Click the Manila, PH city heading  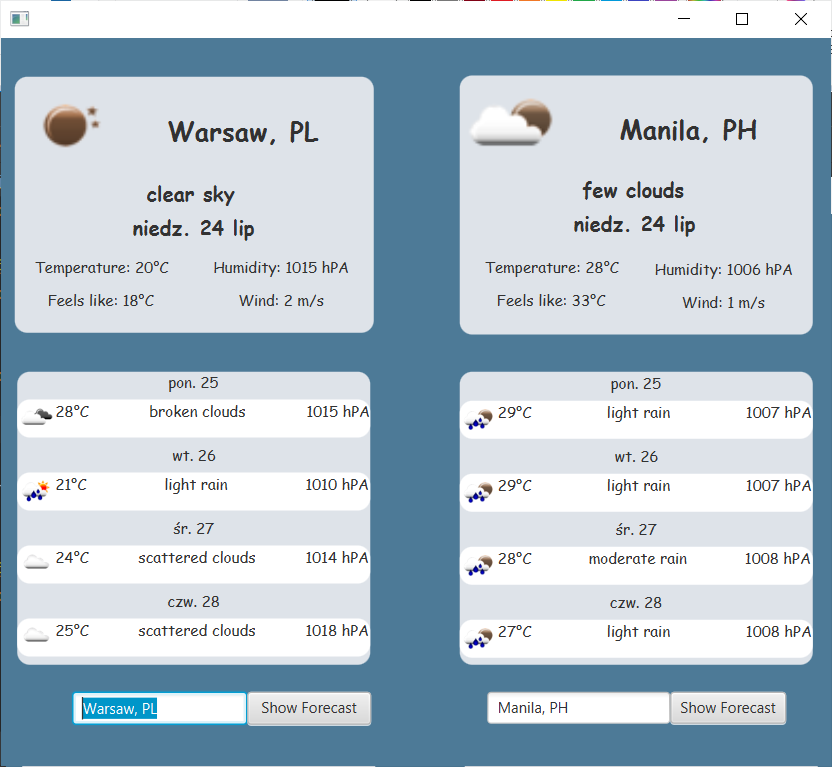click(x=688, y=130)
